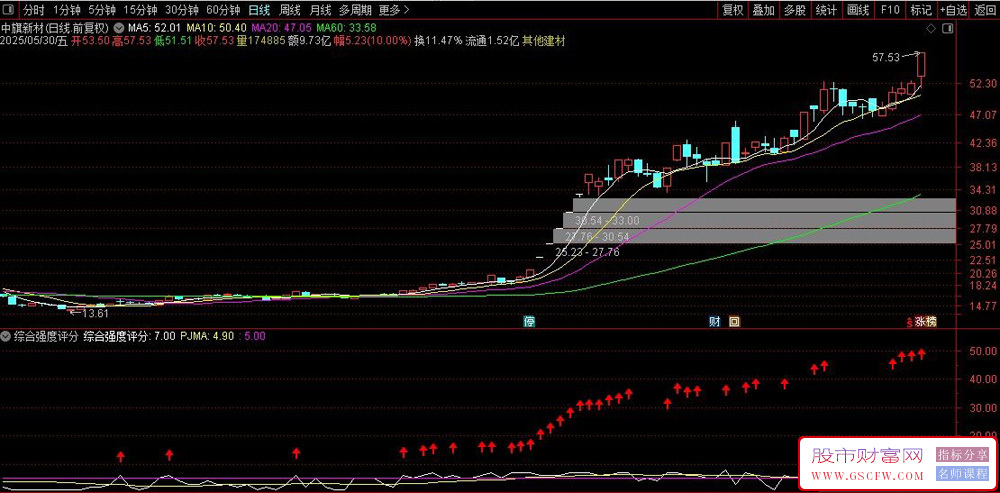Image resolution: width=1000 pixels, height=493 pixels.
Task: Select the 30分钟 period tab
Action: [x=182, y=10]
